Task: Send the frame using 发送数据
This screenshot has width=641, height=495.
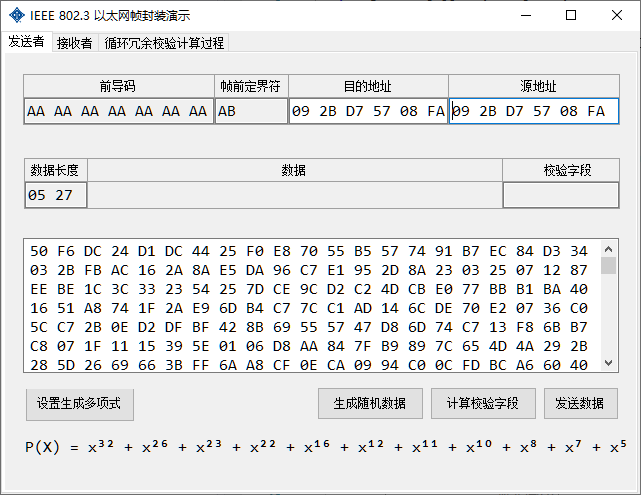Action: (580, 404)
